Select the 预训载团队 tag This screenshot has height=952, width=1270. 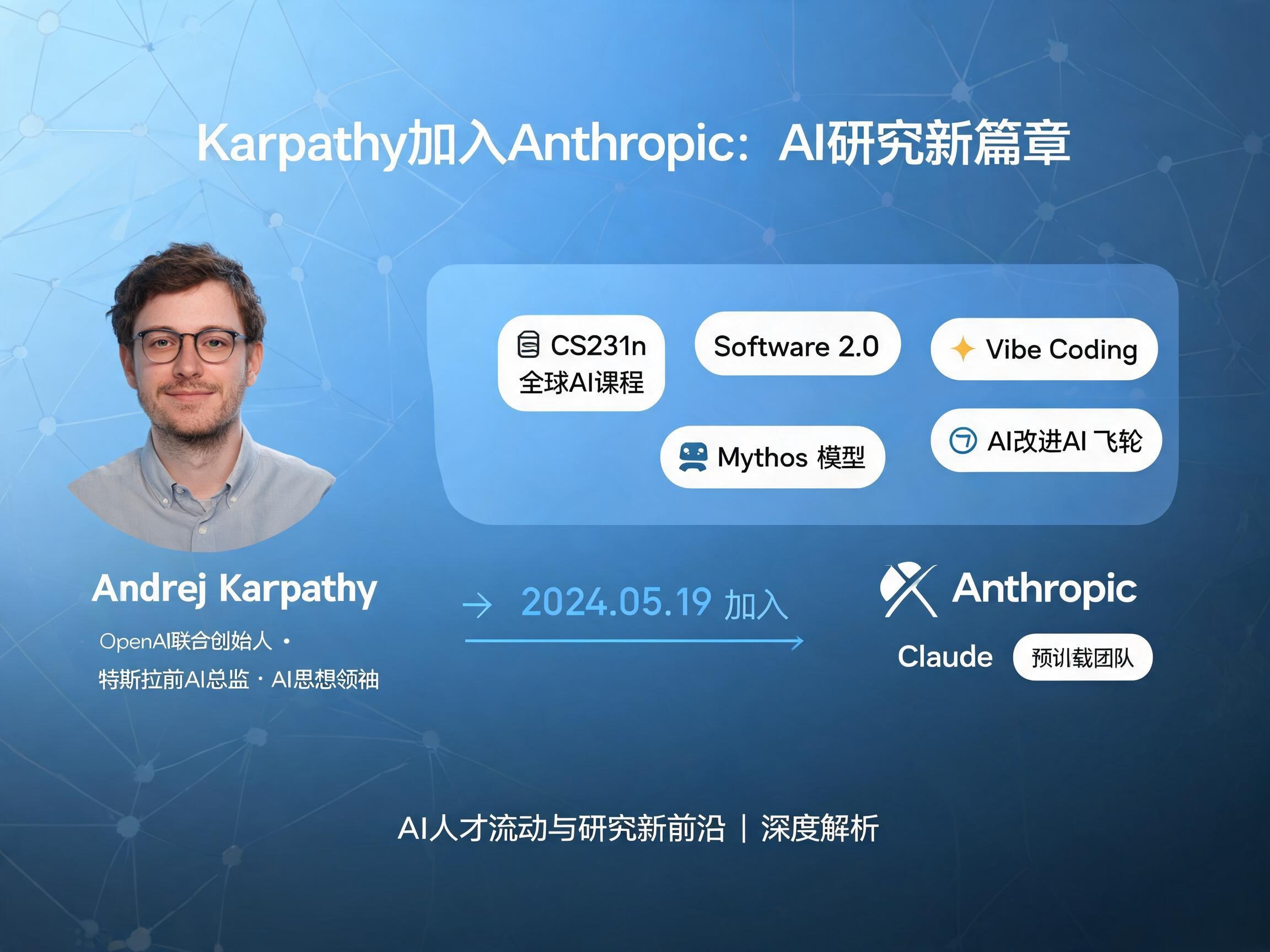(1082, 658)
